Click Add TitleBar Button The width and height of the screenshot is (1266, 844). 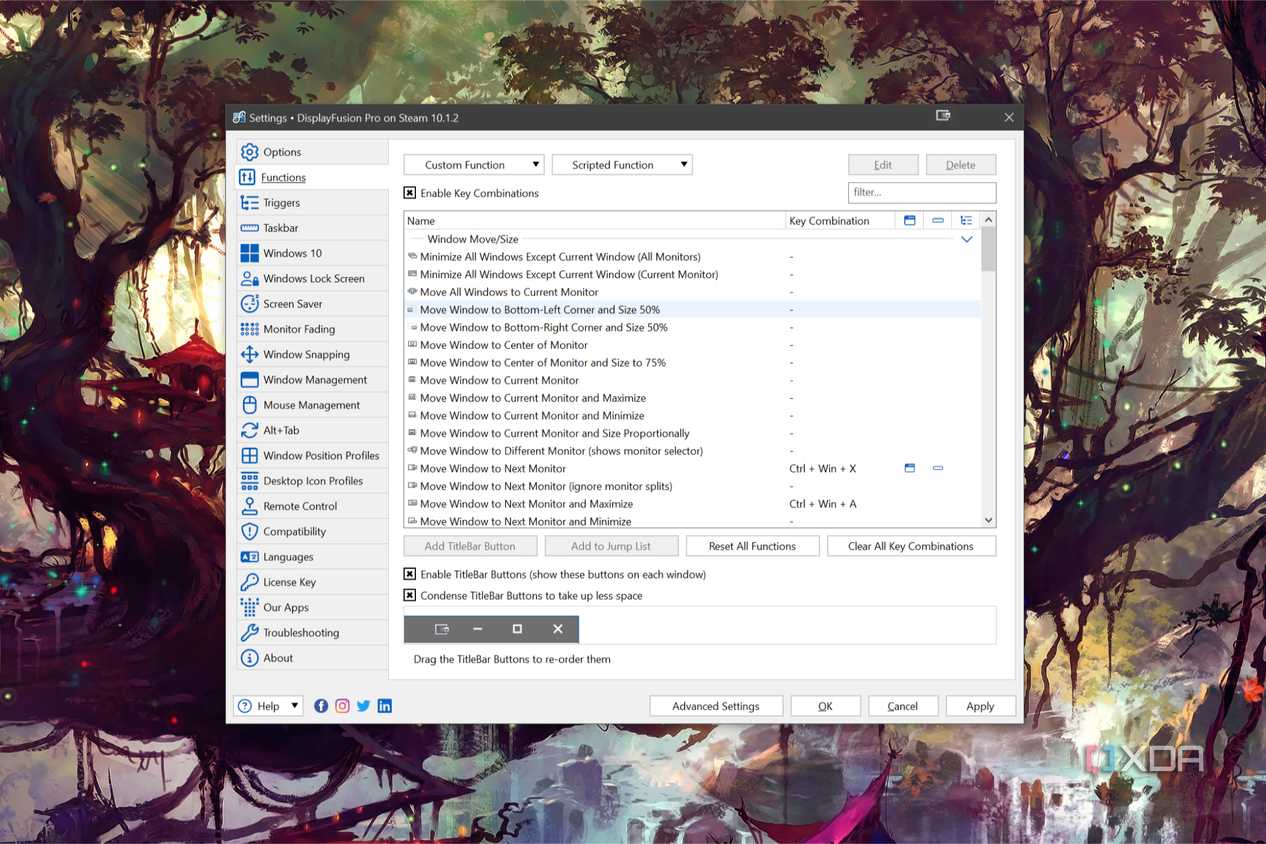point(470,546)
